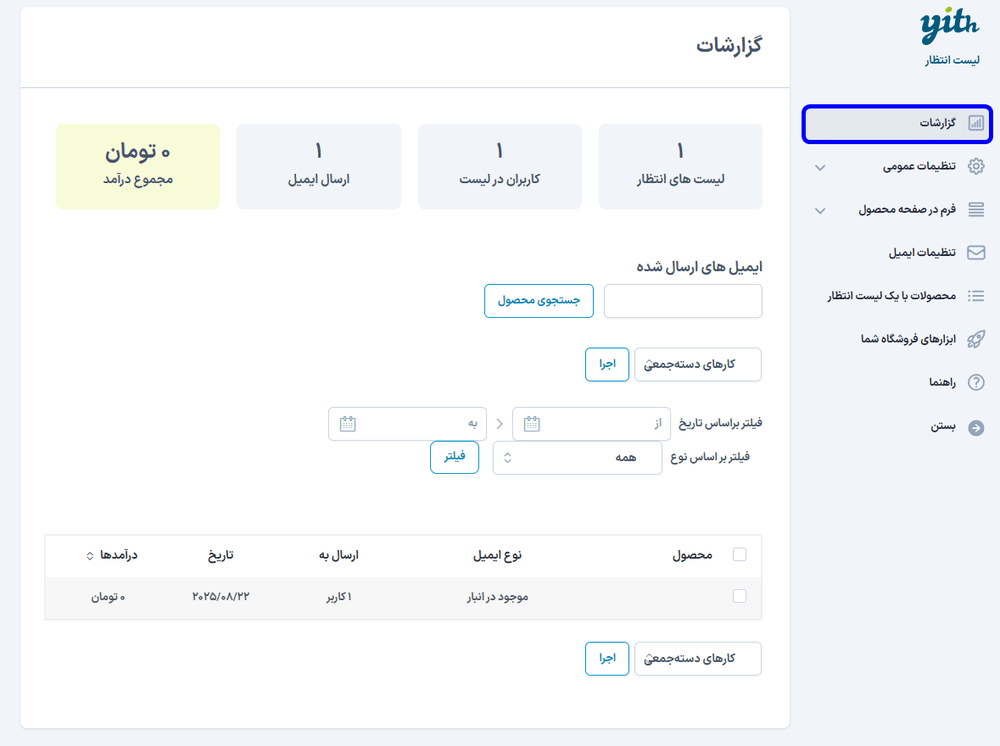Click the مجموع درآمد stat card
This screenshot has width=1000, height=746.
[138, 166]
